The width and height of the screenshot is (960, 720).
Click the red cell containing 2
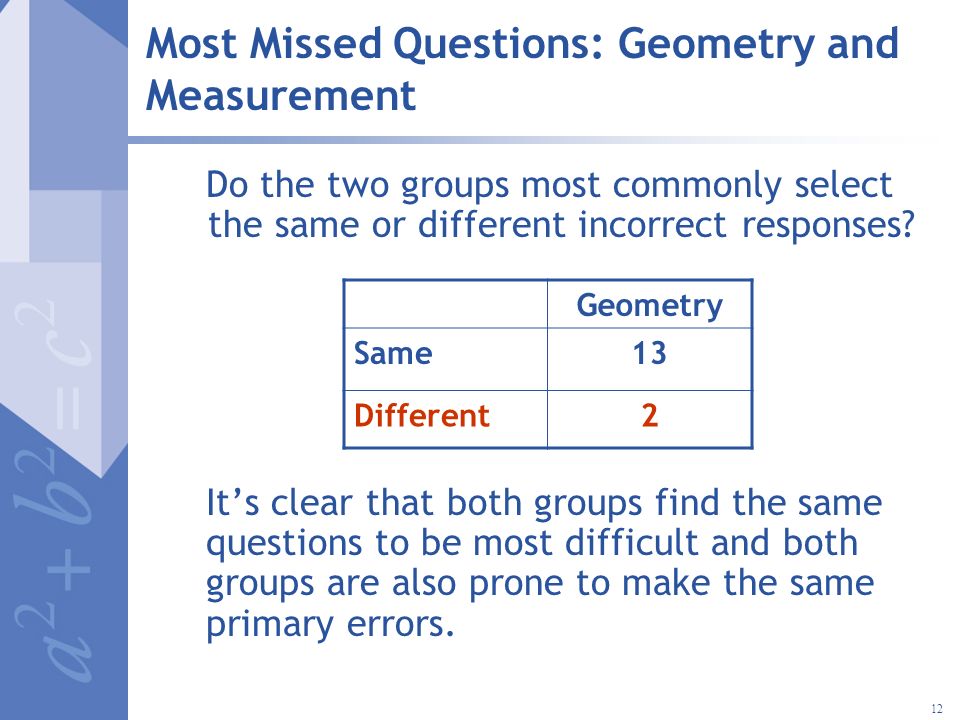pyautogui.click(x=650, y=419)
